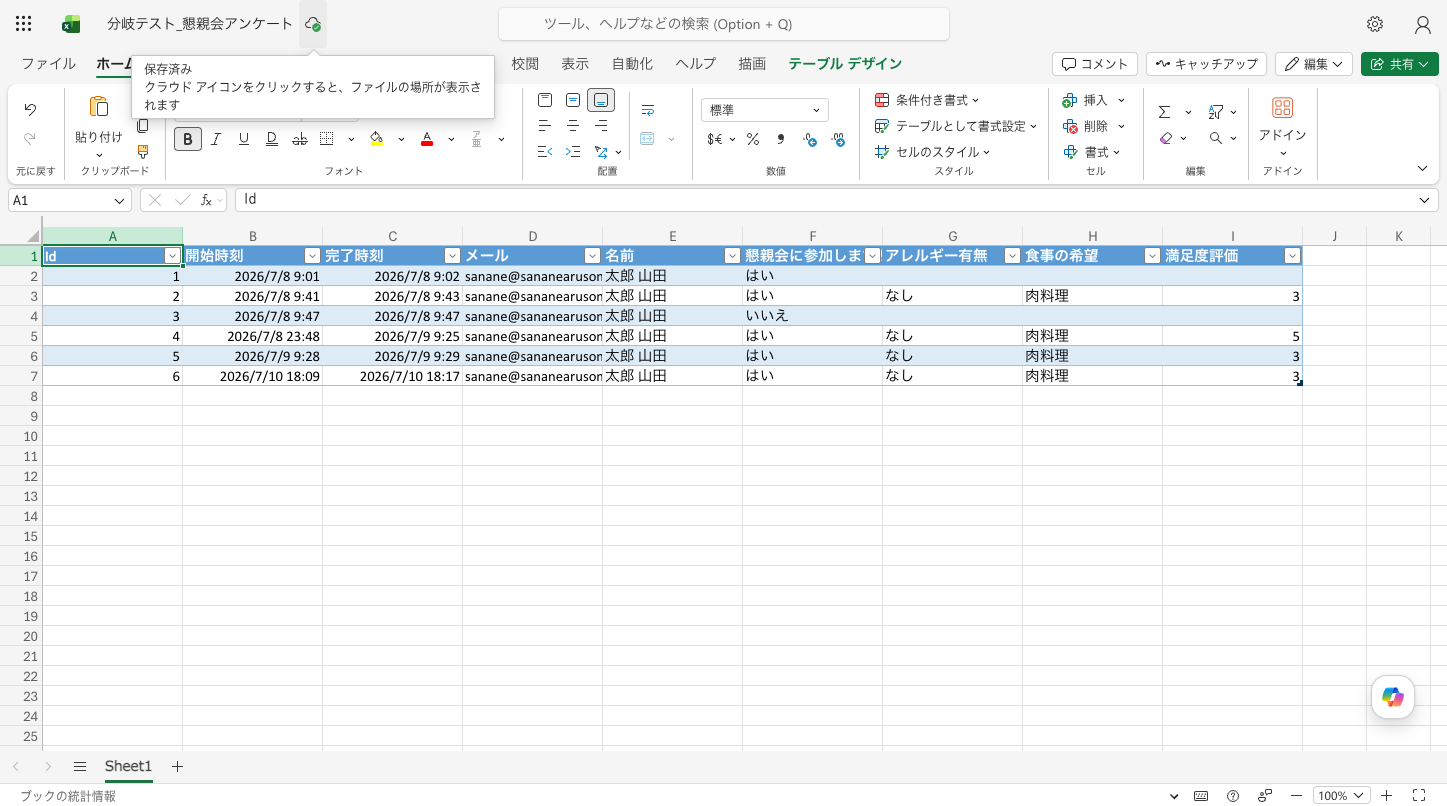Click Decrease Decimal icon
This screenshot has height=806, width=1447.
click(x=838, y=139)
